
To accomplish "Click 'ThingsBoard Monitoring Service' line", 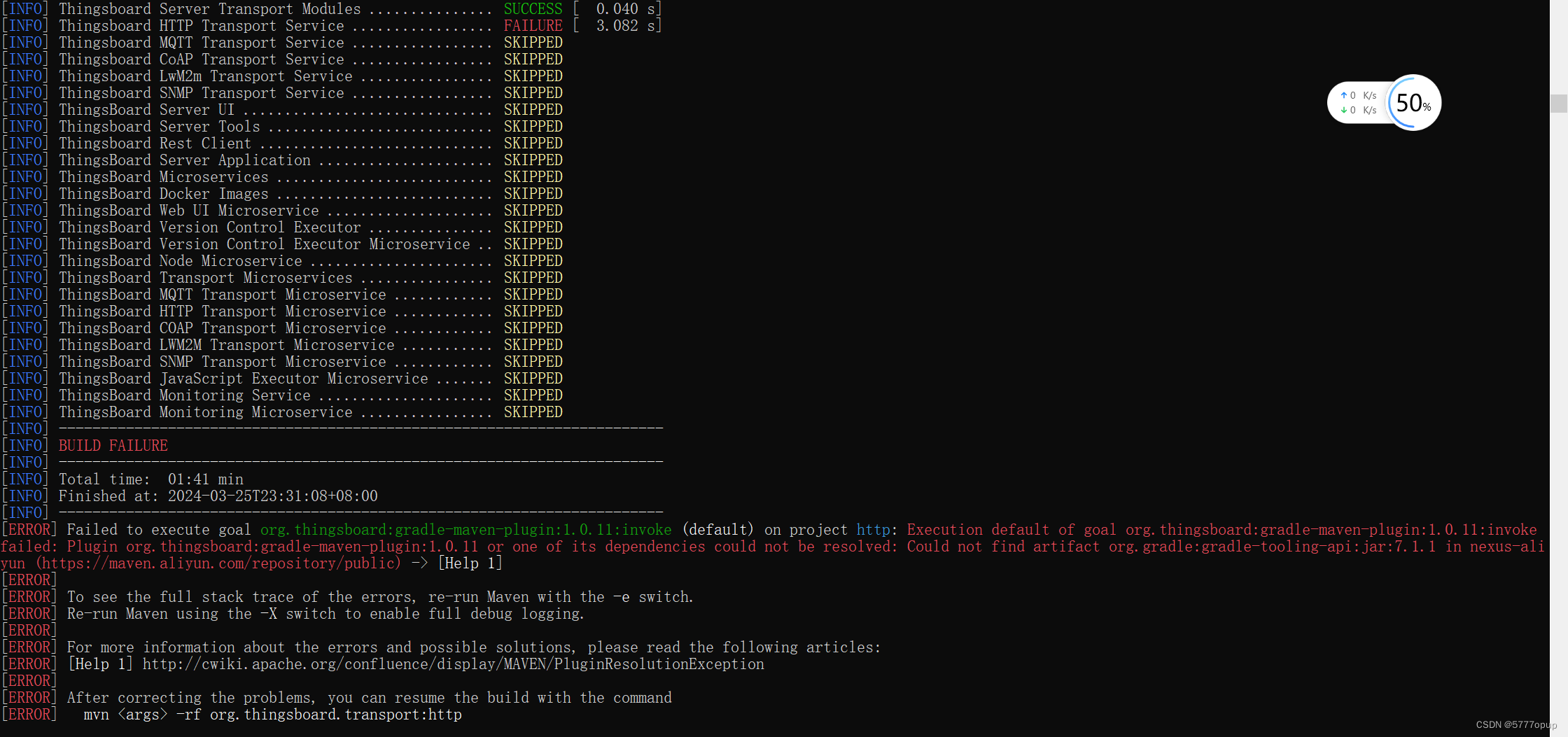I will pos(282,395).
